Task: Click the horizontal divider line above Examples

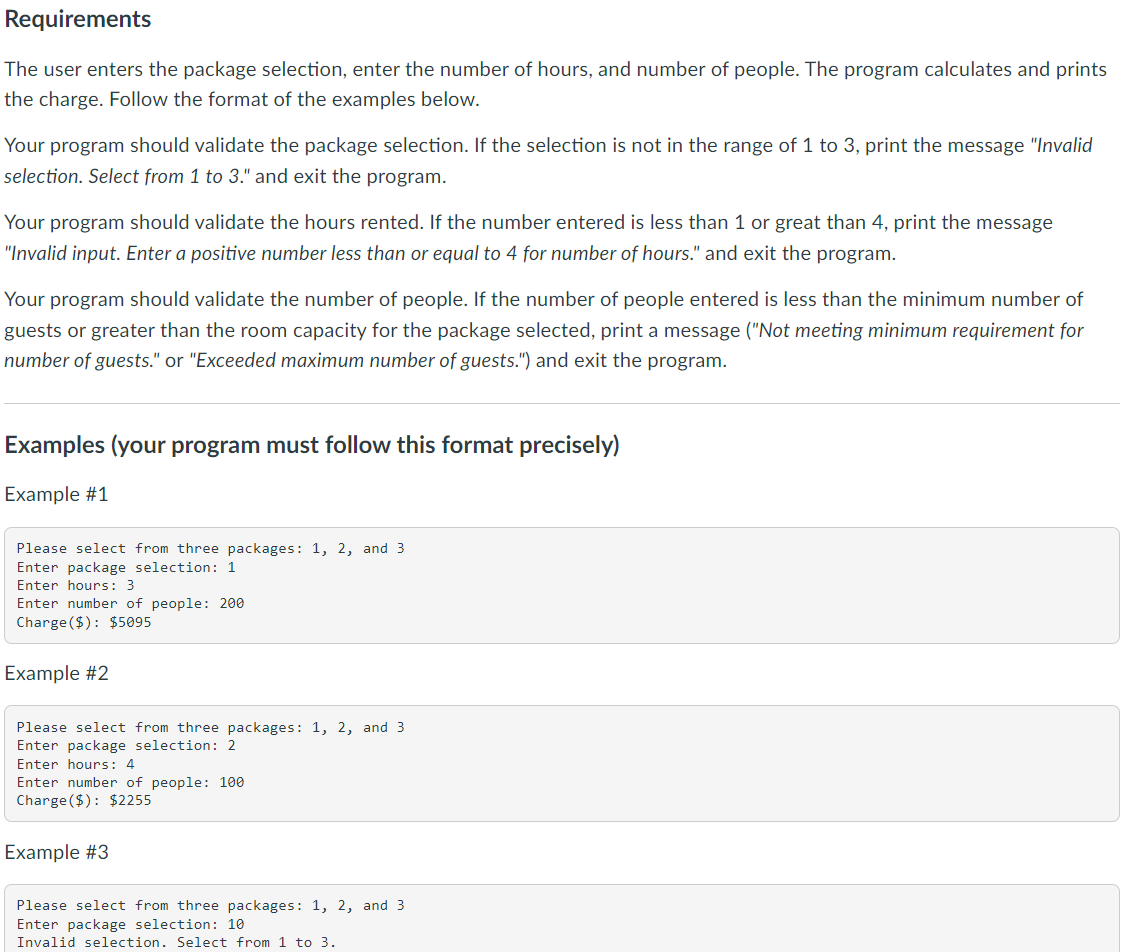Action: click(x=562, y=404)
